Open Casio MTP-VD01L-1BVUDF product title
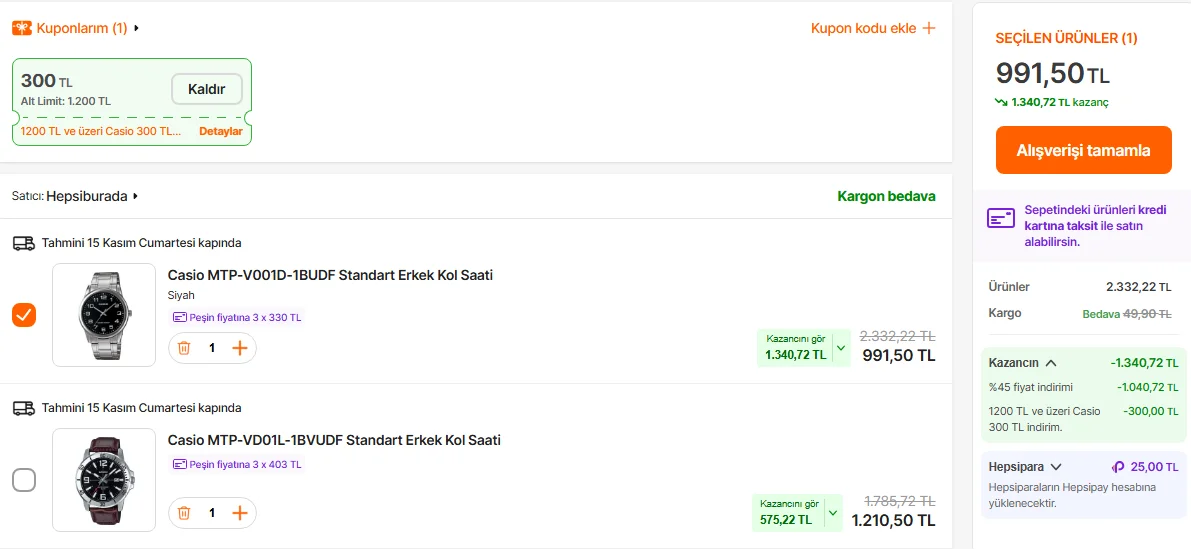The width and height of the screenshot is (1191, 549). click(334, 440)
